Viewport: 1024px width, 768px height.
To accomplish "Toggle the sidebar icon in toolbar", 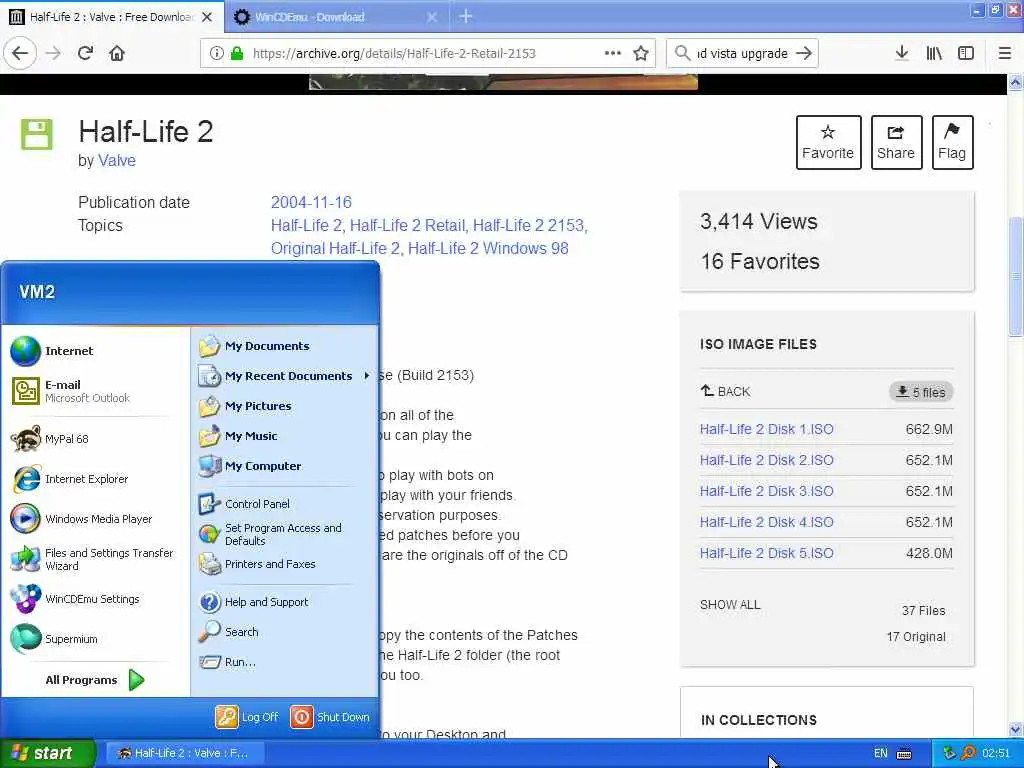I will click(966, 53).
